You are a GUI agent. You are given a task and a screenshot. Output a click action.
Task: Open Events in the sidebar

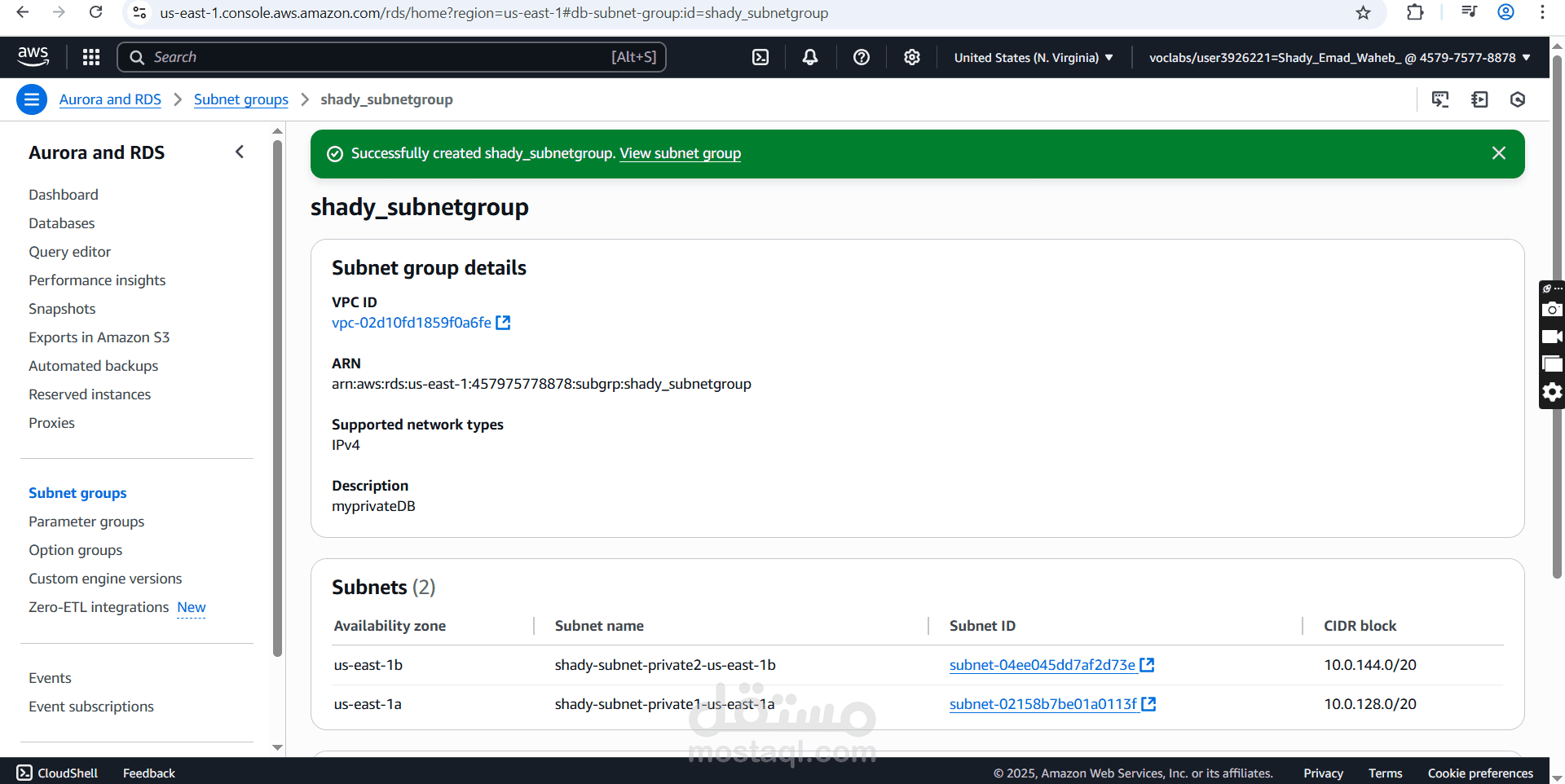click(x=50, y=678)
